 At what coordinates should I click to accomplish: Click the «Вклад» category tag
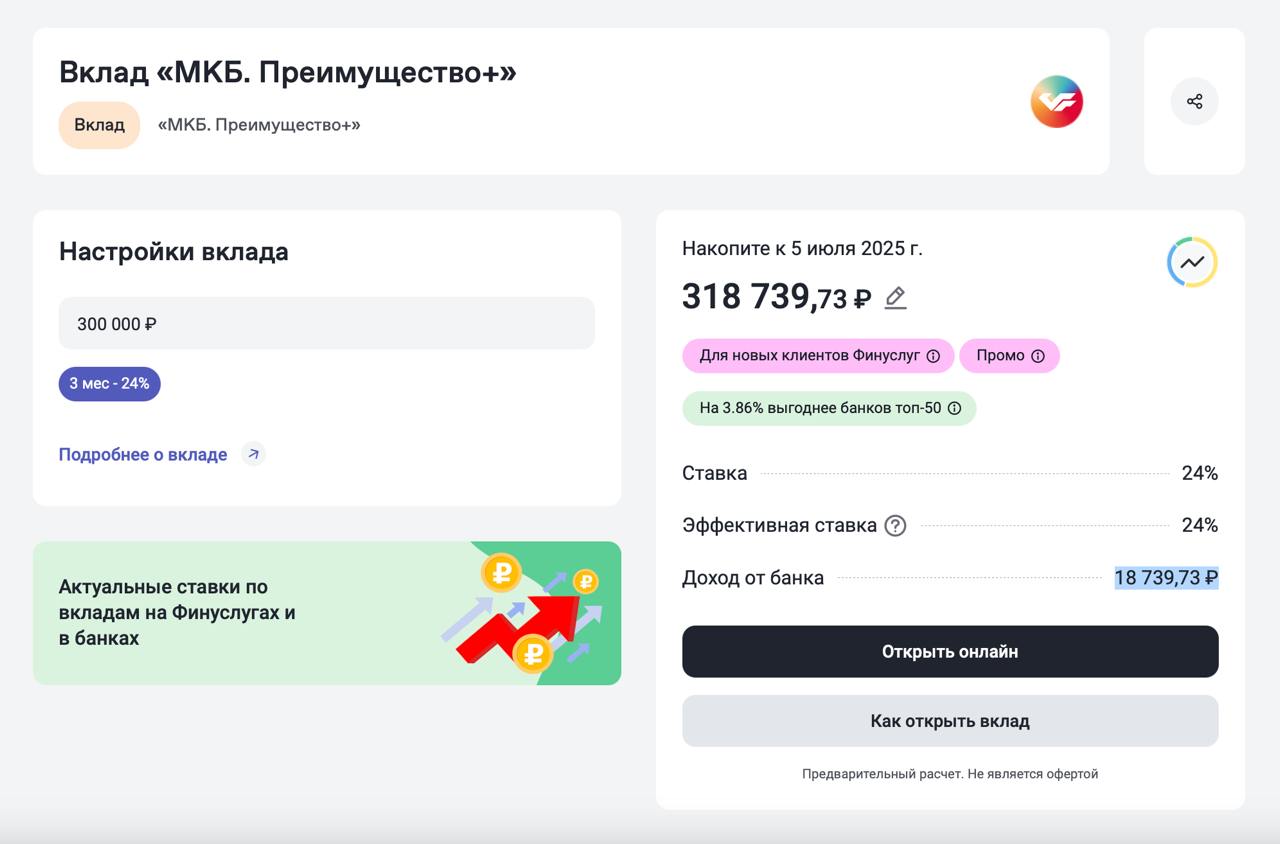click(x=99, y=125)
